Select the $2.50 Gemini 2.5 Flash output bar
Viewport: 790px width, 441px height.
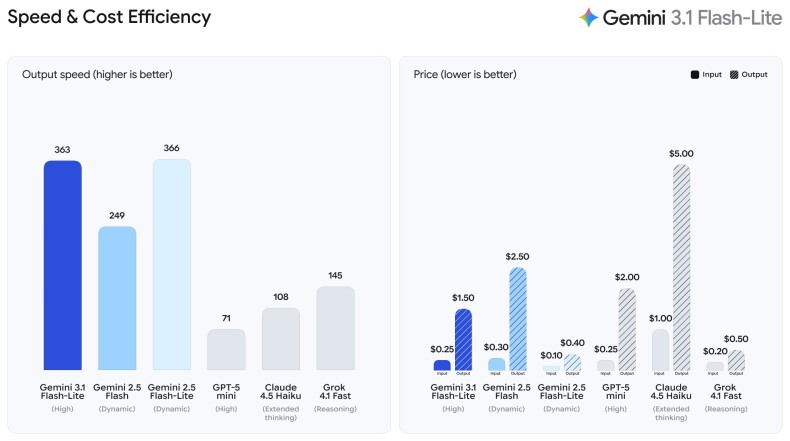(x=517, y=319)
